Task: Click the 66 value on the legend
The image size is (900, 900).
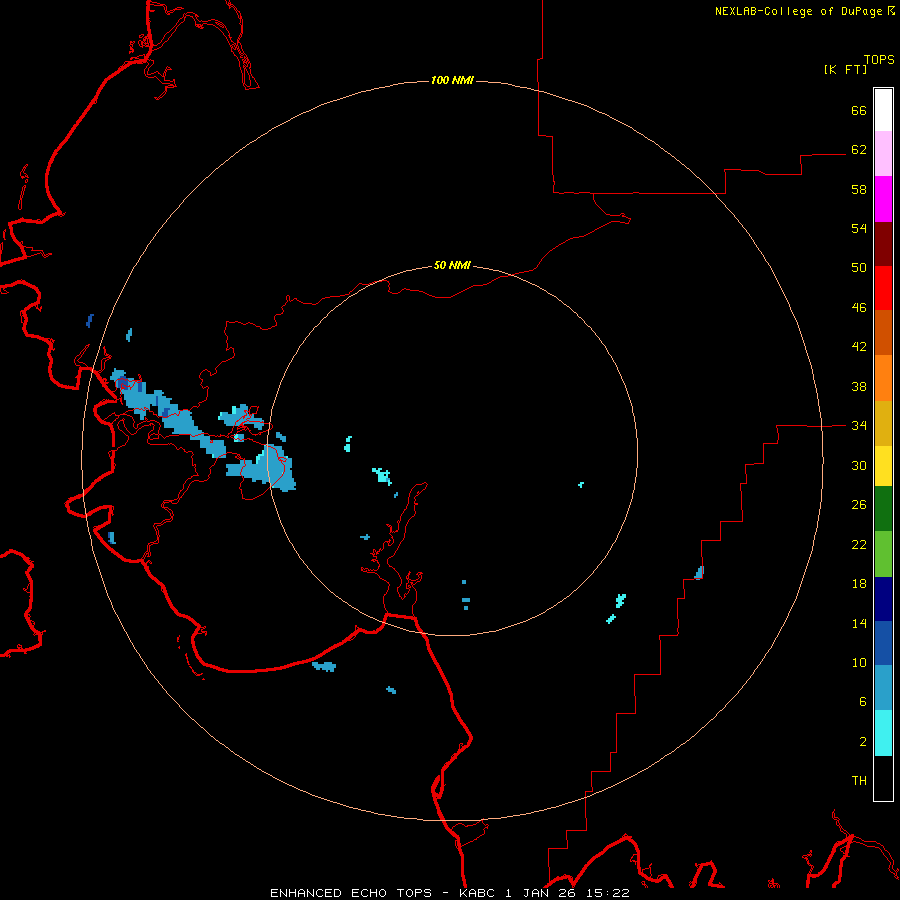Action: pyautogui.click(x=859, y=110)
